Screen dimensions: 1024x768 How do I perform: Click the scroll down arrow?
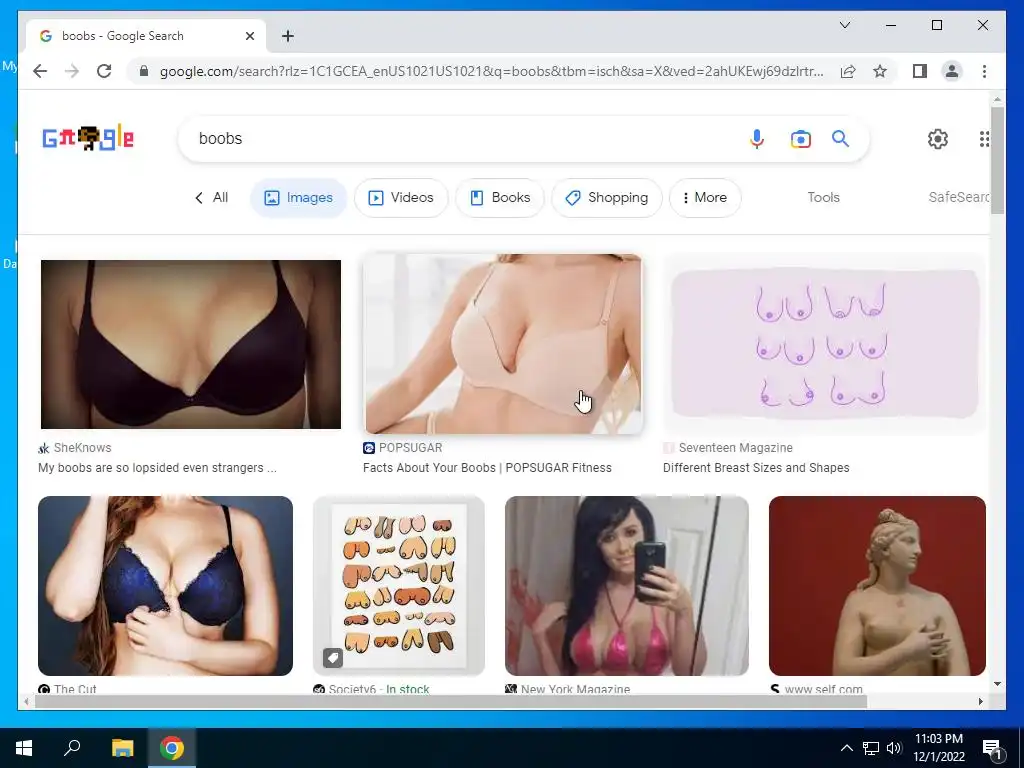point(997,684)
